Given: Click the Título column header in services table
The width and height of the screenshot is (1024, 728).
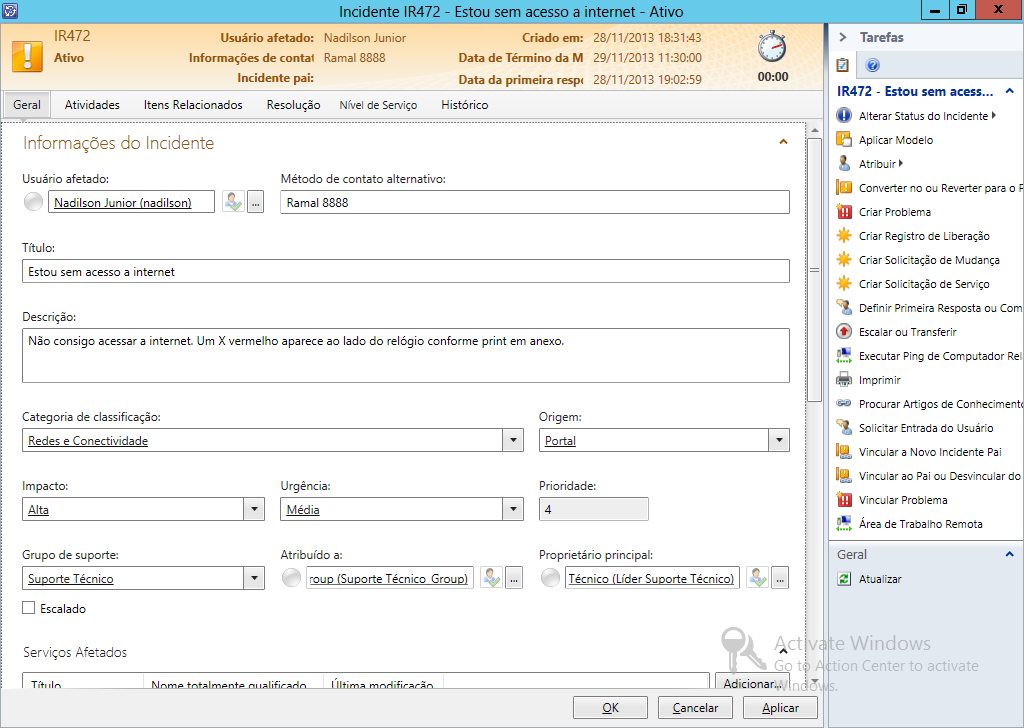Looking at the screenshot, I should 83,682.
